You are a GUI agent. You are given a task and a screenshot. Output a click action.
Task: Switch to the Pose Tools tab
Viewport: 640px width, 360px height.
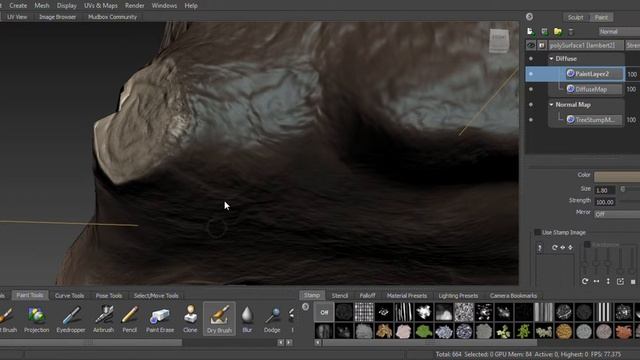click(109, 296)
